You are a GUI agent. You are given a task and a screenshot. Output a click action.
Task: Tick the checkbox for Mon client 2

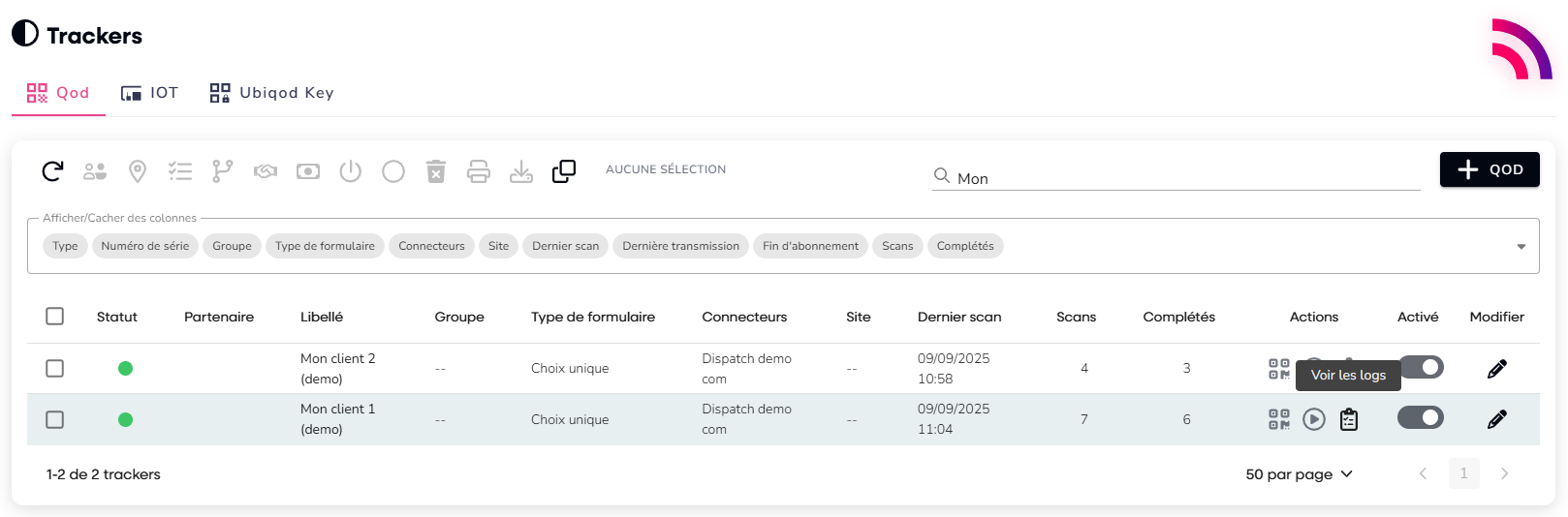tap(55, 369)
